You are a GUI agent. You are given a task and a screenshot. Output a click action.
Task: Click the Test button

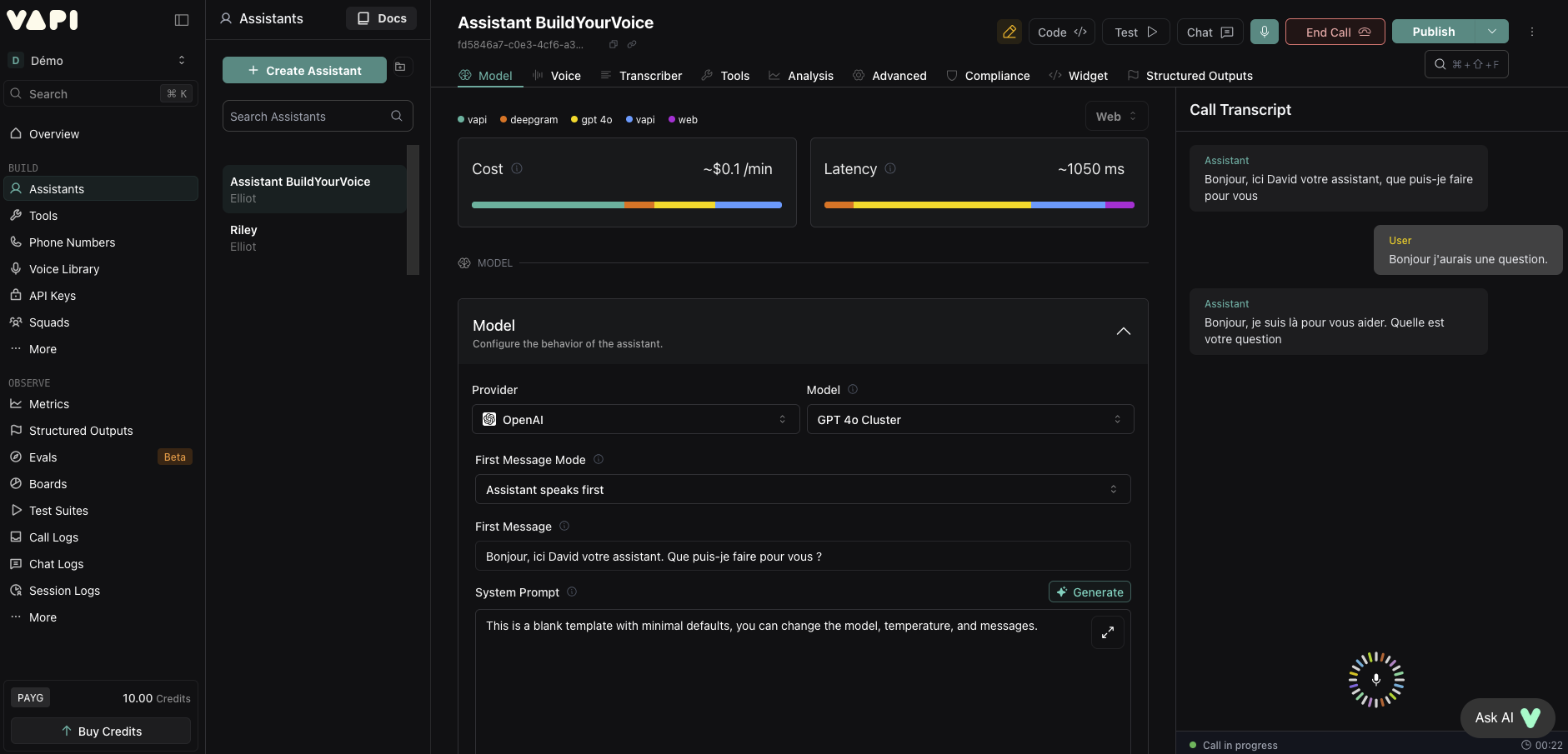[x=1136, y=32]
